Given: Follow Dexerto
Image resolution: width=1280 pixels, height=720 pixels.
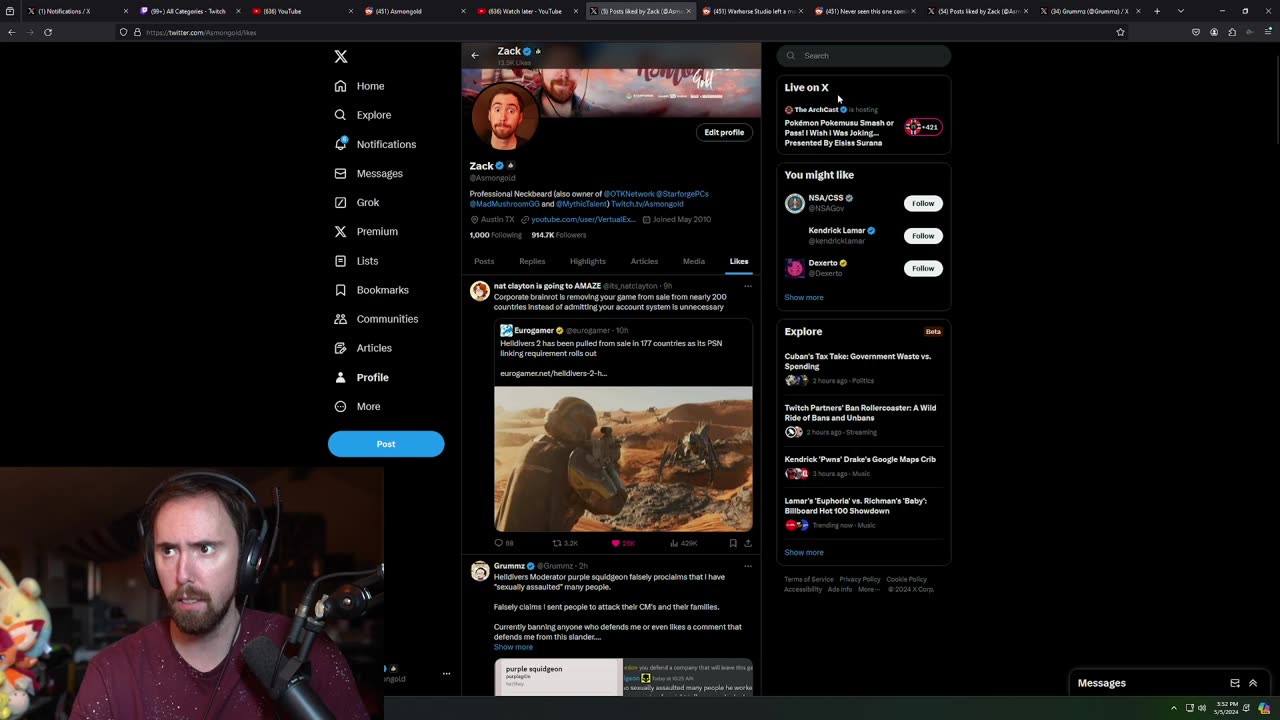Looking at the screenshot, I should [923, 268].
